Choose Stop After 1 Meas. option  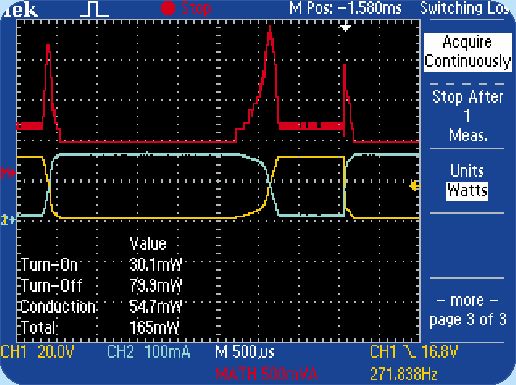click(x=467, y=116)
